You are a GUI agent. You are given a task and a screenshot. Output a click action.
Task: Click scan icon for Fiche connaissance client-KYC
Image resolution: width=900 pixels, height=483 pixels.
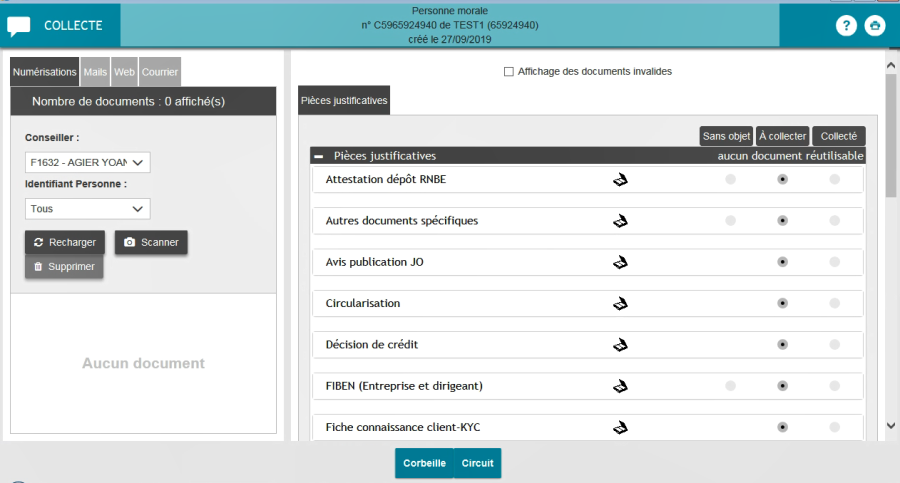coord(620,428)
